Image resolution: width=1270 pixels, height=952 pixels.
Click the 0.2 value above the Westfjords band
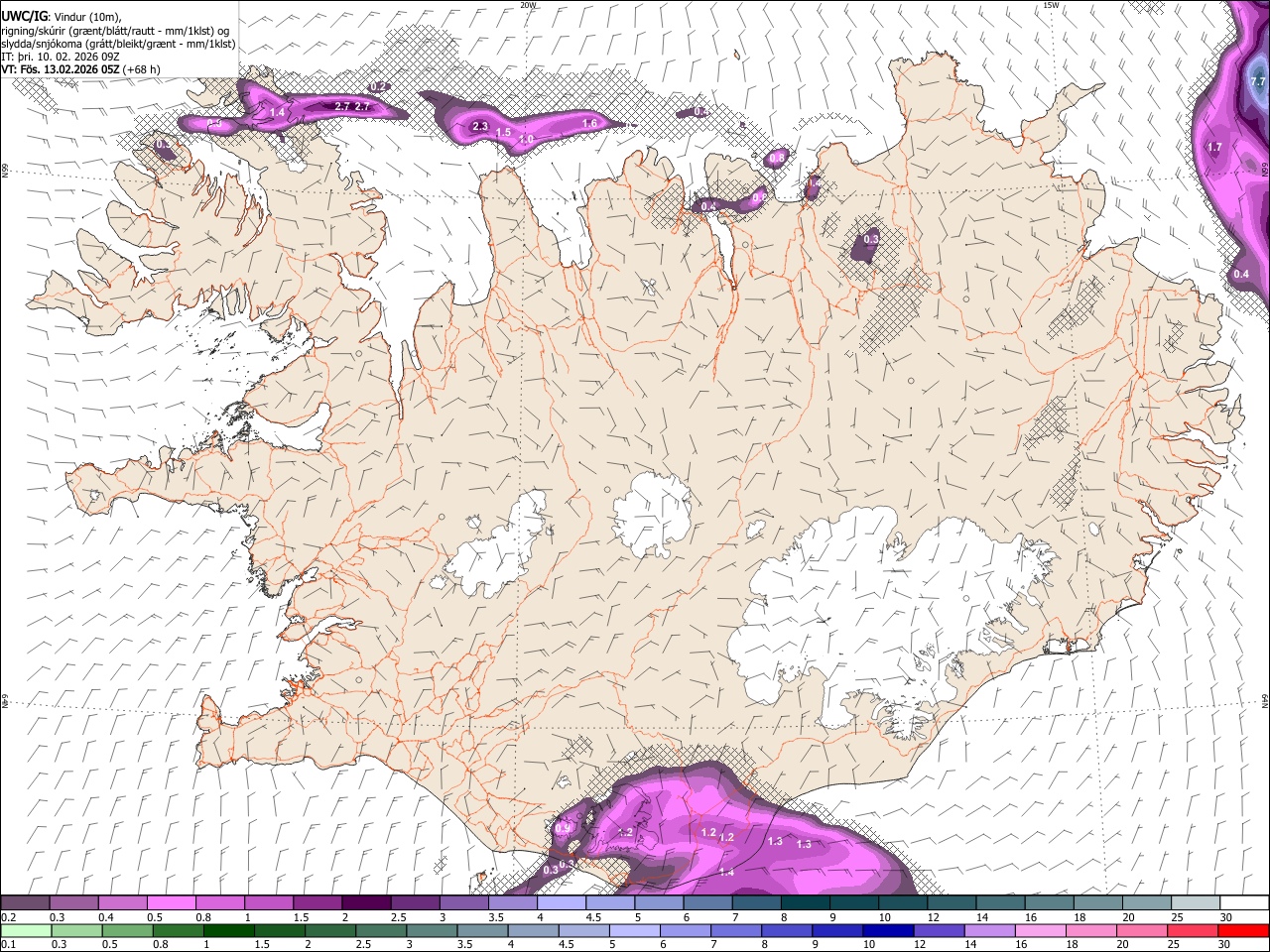coord(377,88)
